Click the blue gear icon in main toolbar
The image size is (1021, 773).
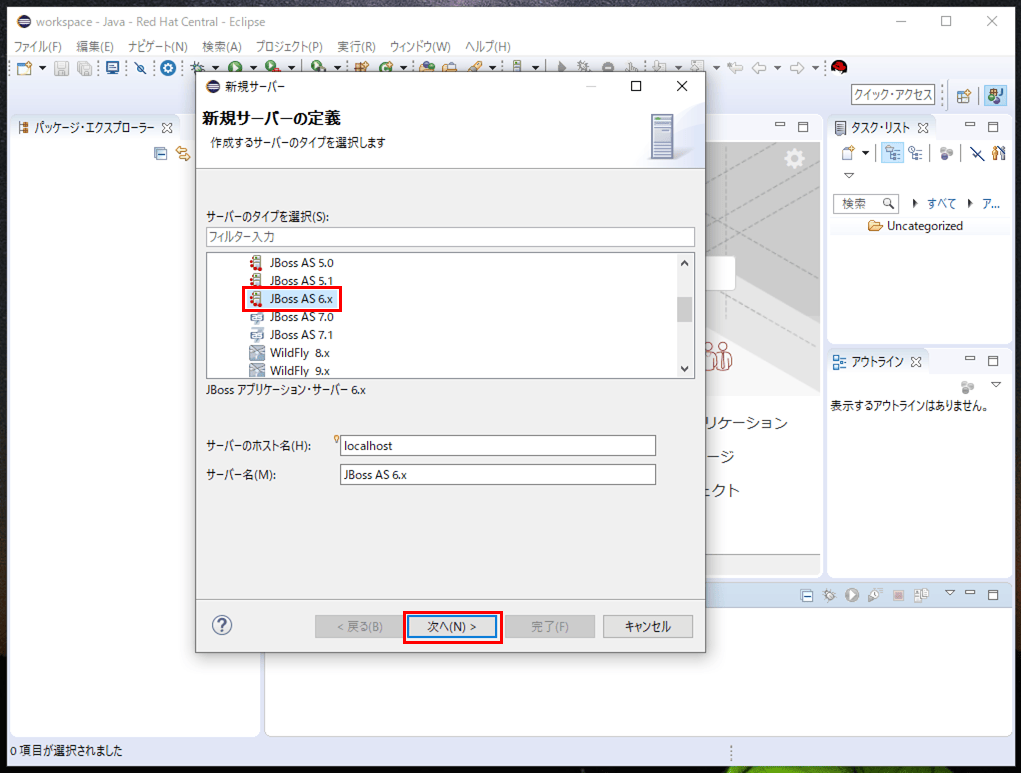pyautogui.click(x=168, y=68)
